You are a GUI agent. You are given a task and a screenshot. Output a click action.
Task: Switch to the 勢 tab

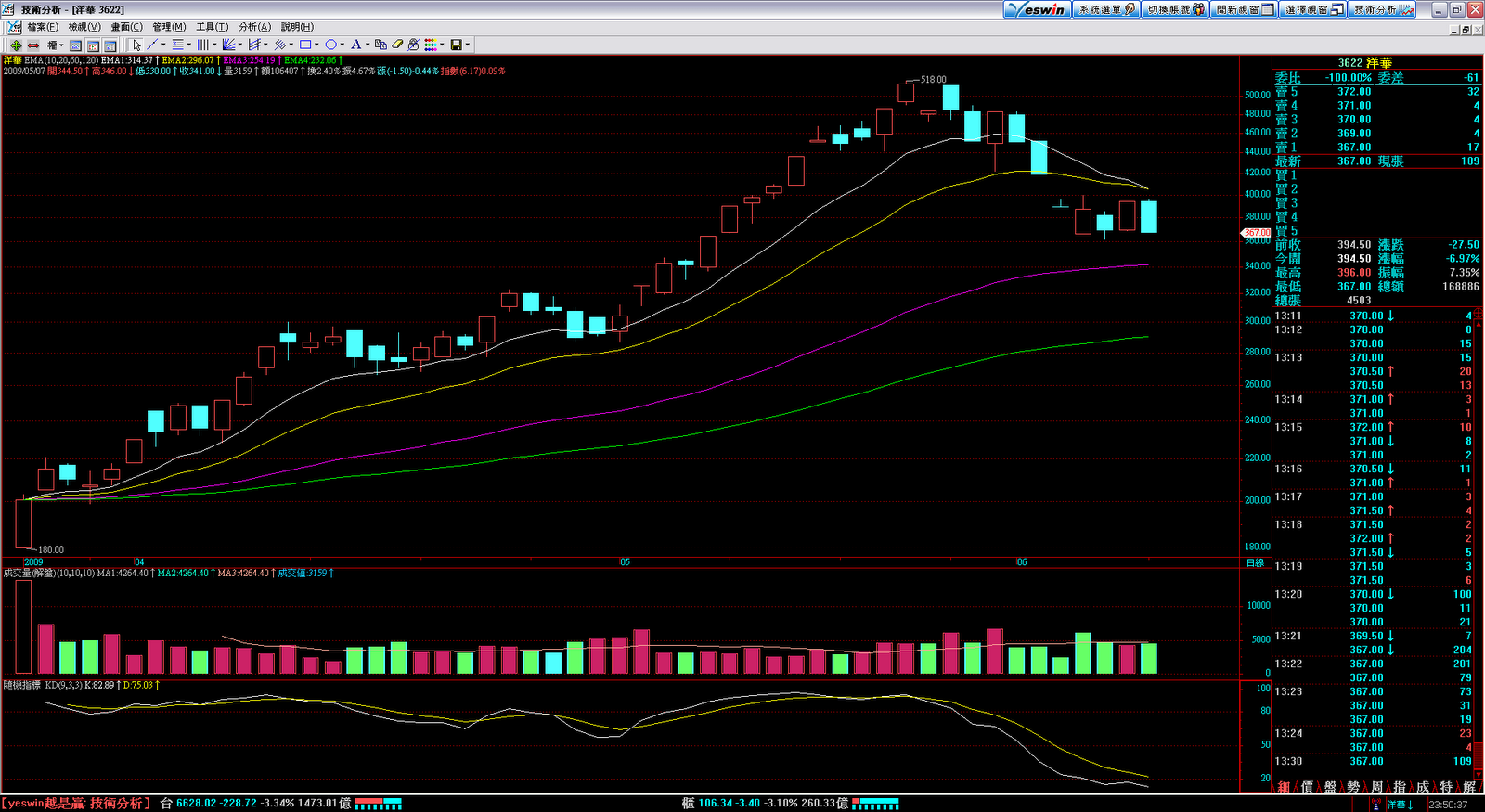(x=1353, y=787)
